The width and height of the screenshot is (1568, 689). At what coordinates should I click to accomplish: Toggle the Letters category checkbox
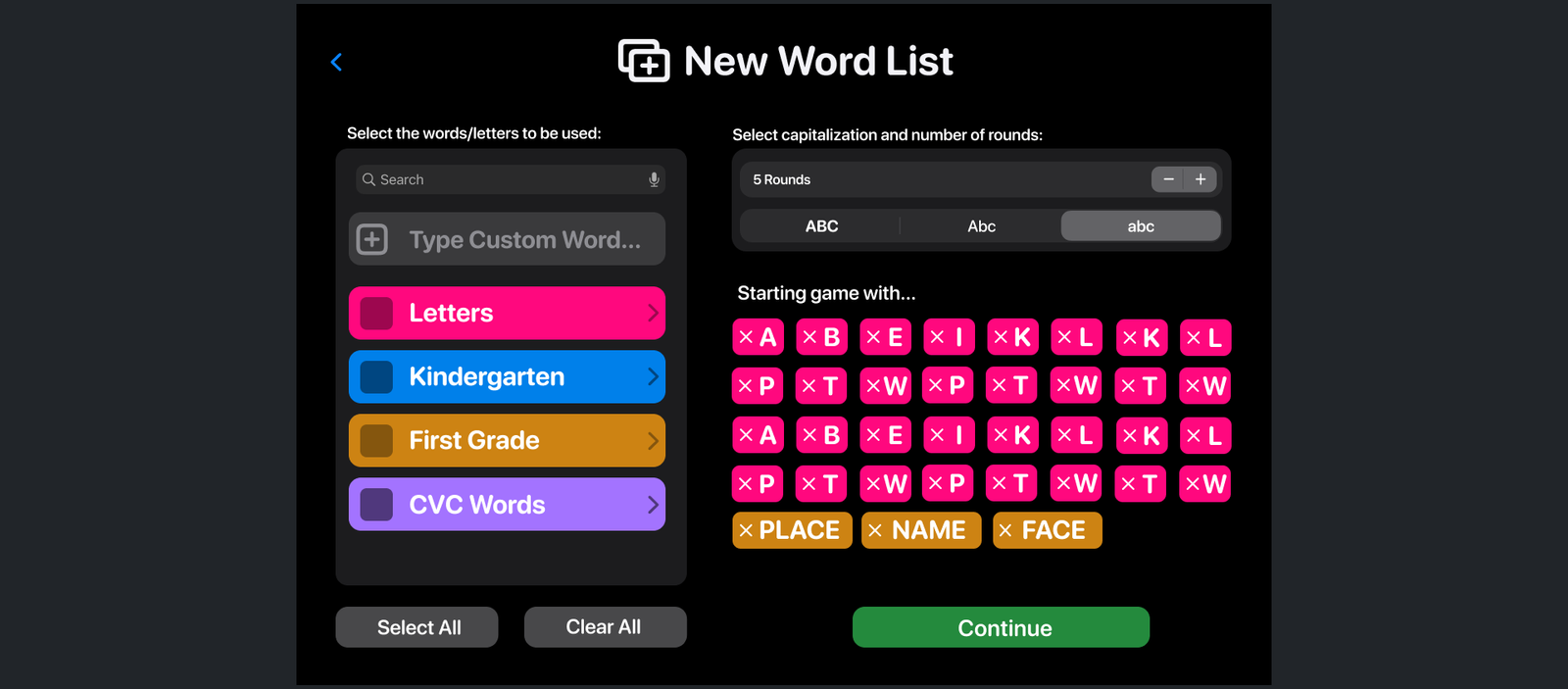[x=376, y=314]
